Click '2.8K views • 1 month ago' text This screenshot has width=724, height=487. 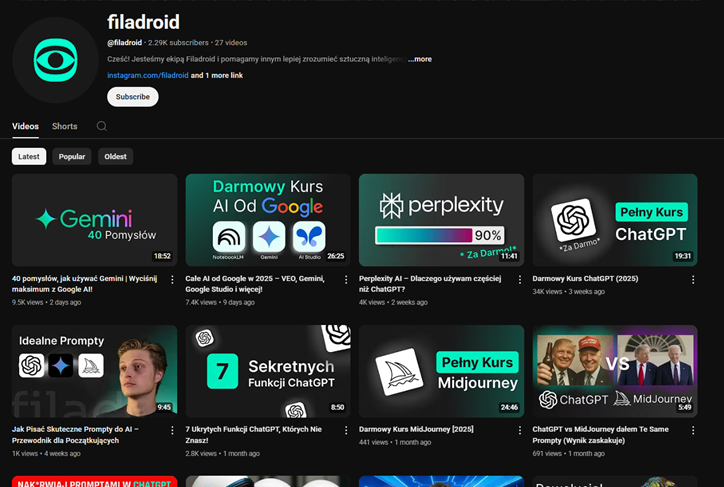223,454
